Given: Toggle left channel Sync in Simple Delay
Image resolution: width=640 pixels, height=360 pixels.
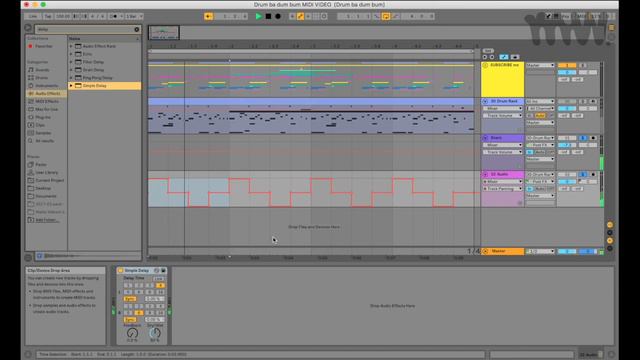Looking at the screenshot, I should [x=130, y=299].
